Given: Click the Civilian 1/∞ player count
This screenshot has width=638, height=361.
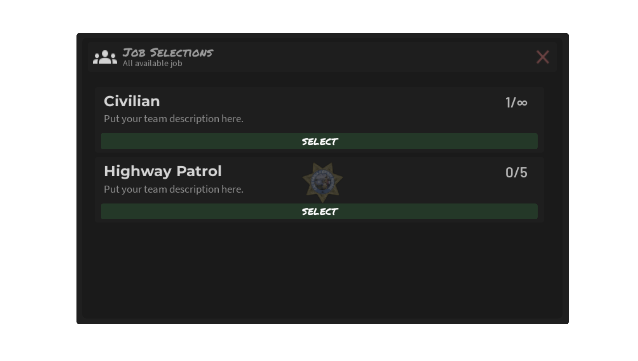Looking at the screenshot, I should pos(516,102).
